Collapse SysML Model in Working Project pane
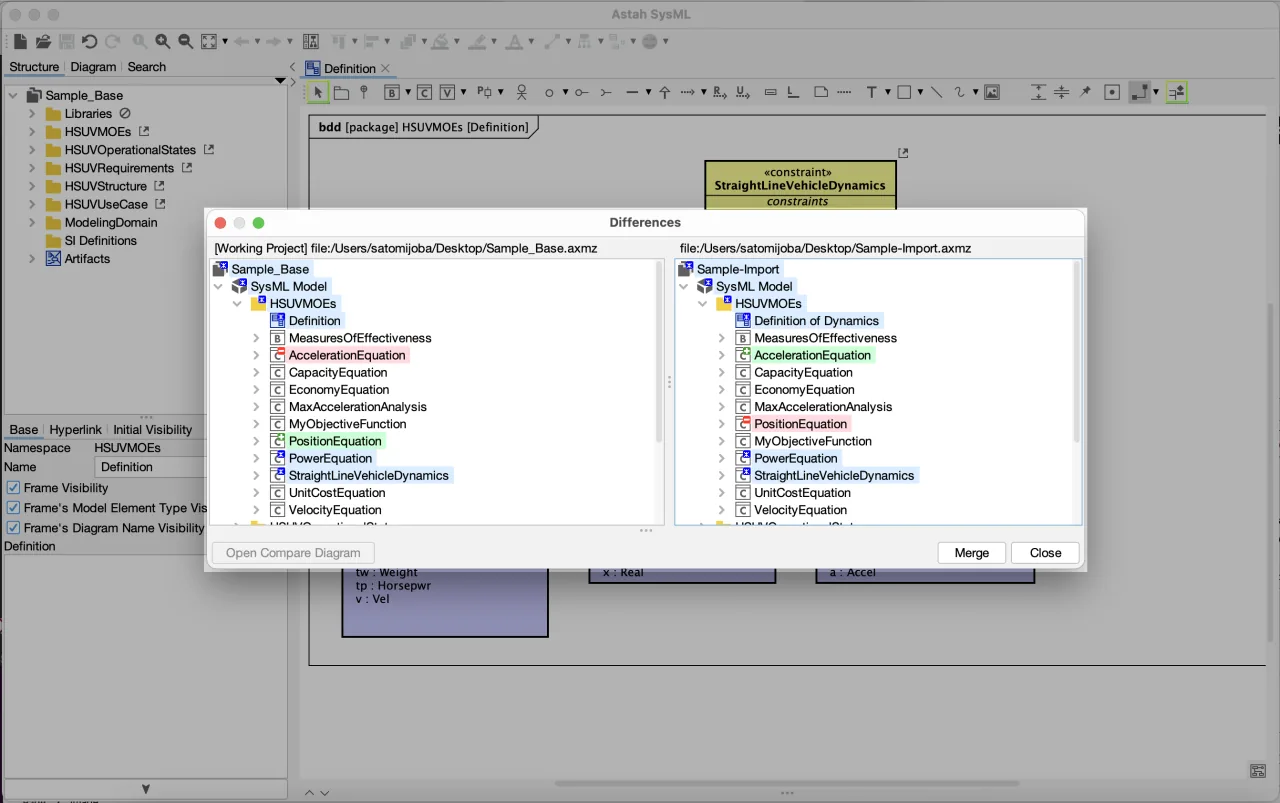 (218, 286)
